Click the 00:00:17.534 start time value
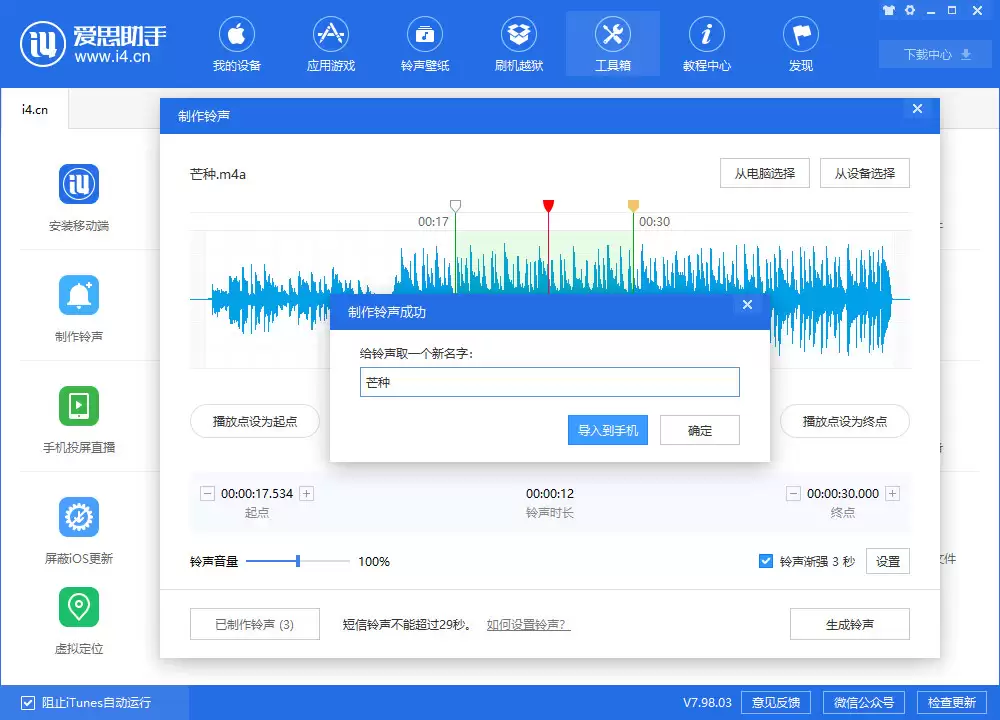Image resolution: width=1000 pixels, height=720 pixels. click(x=257, y=494)
